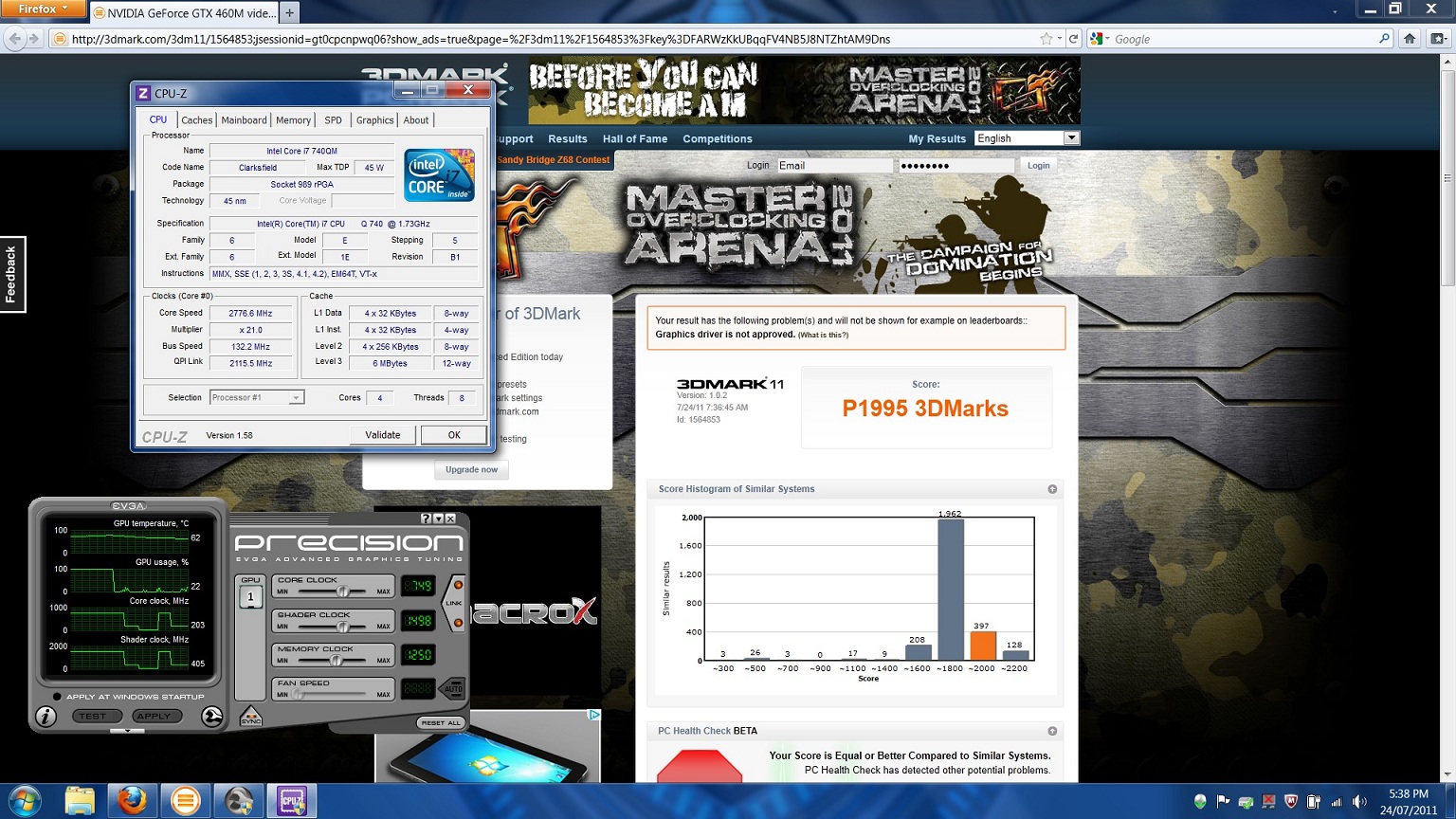This screenshot has width=1456, height=819.
Task: Collapse the PC Health Check panel arrow
Action: point(1052,731)
